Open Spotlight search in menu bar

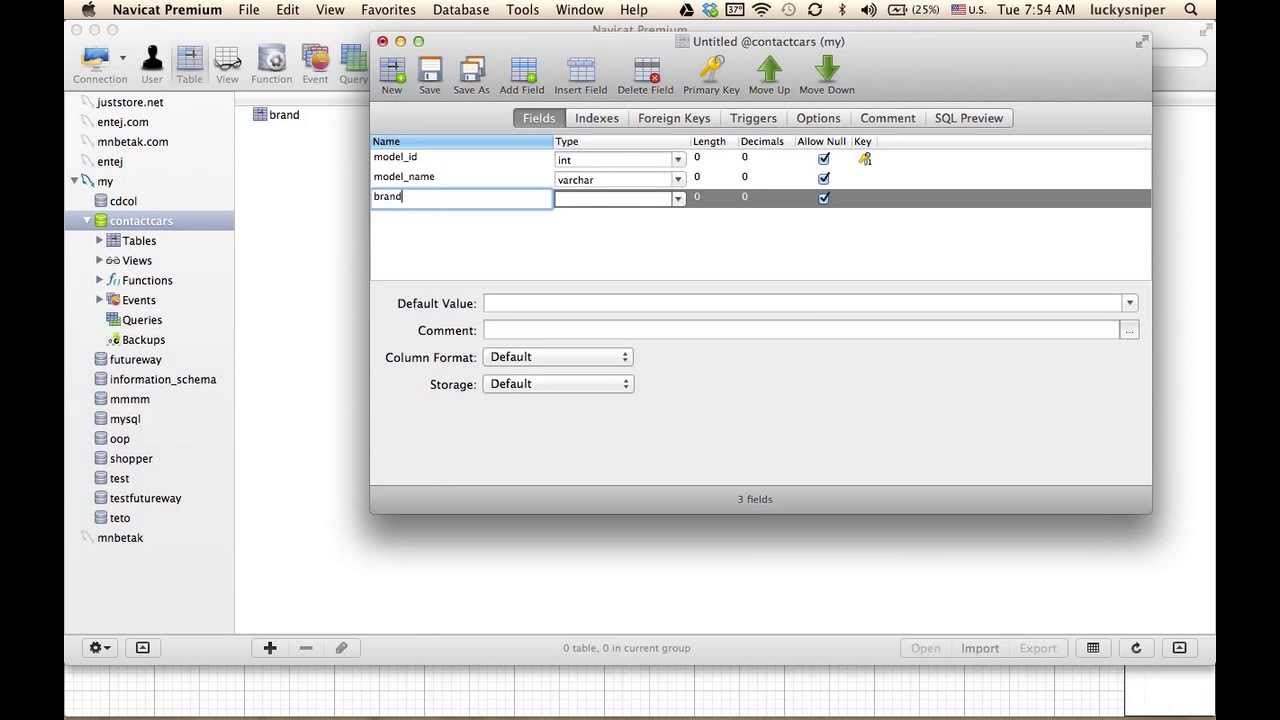tap(1191, 10)
